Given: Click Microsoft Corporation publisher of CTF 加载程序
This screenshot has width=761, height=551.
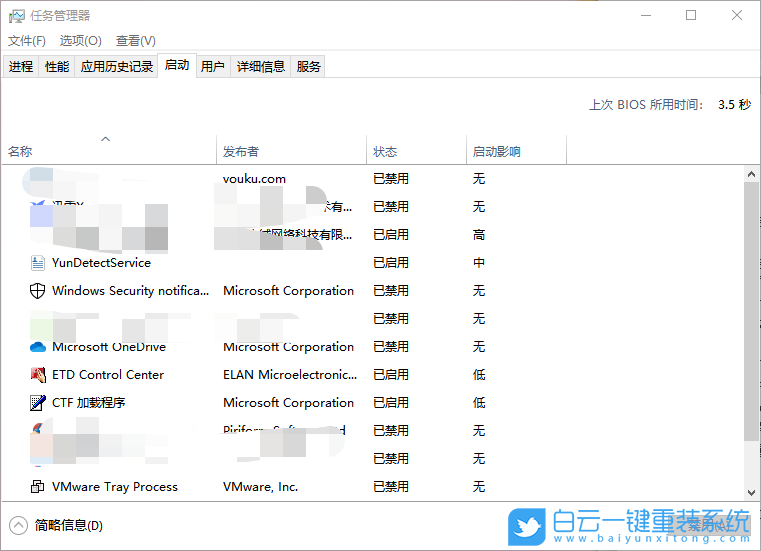Looking at the screenshot, I should [288, 402].
